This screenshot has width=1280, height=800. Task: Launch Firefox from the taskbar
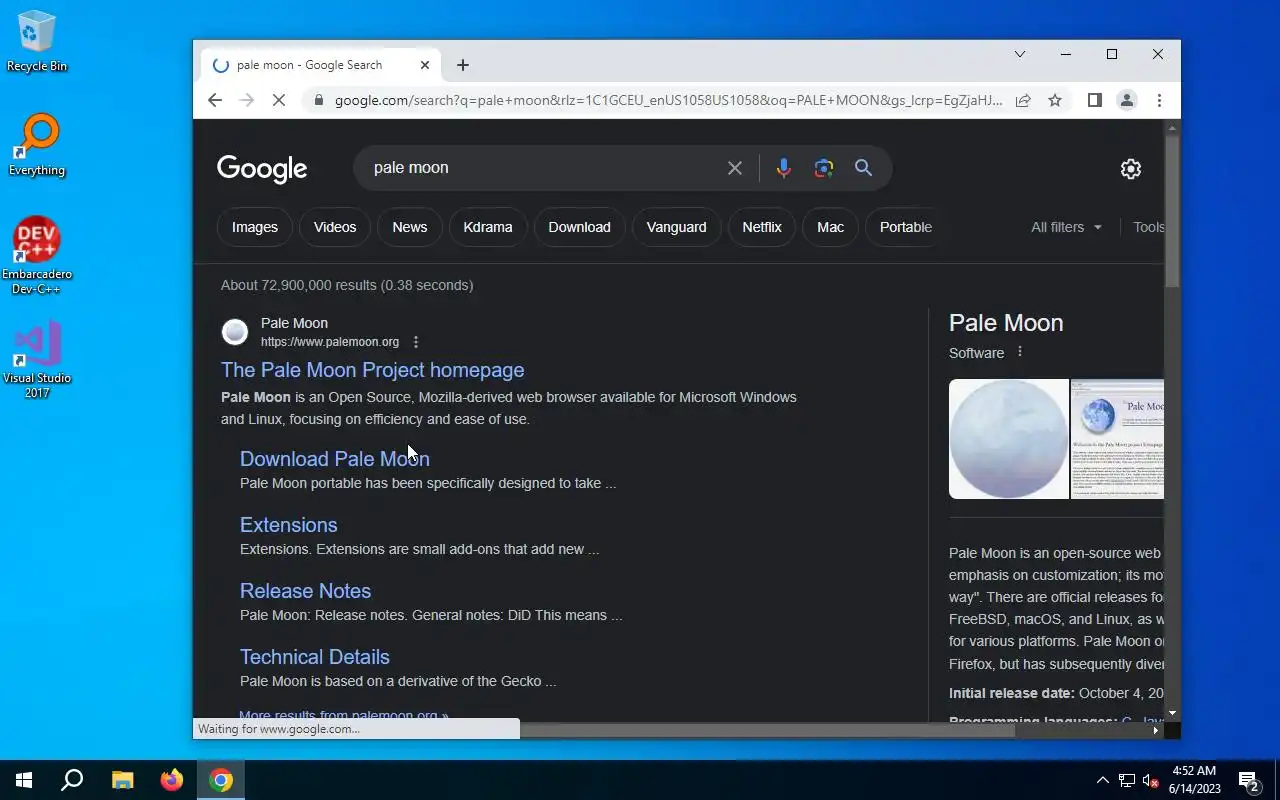[x=172, y=780]
